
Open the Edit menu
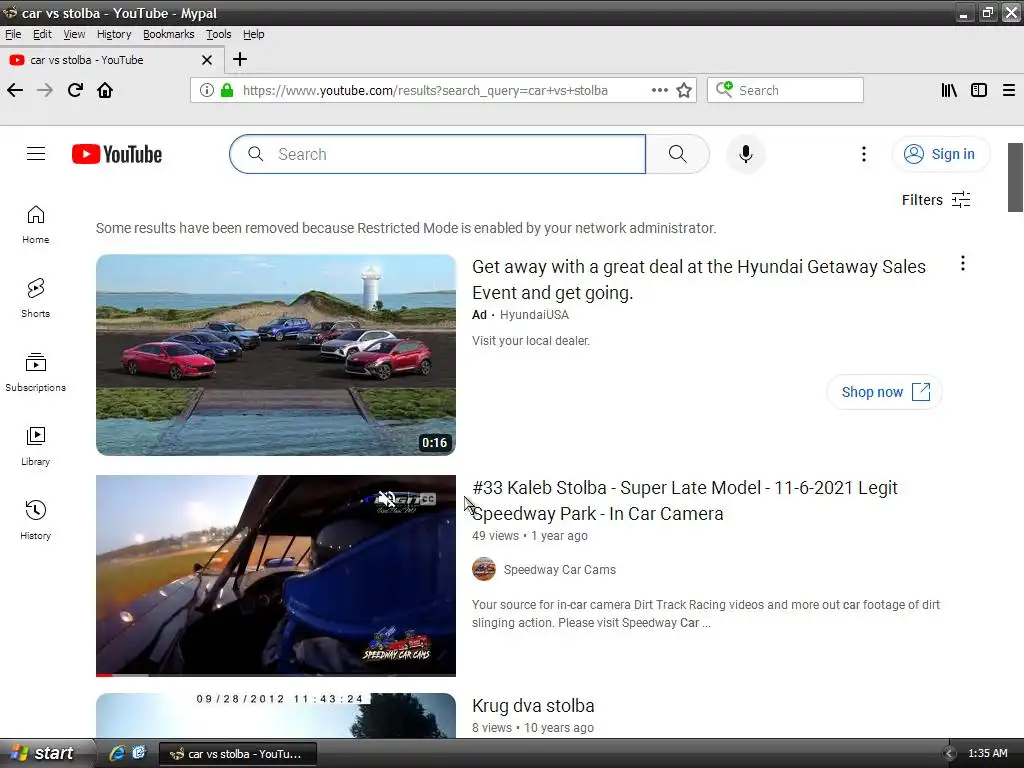42,34
